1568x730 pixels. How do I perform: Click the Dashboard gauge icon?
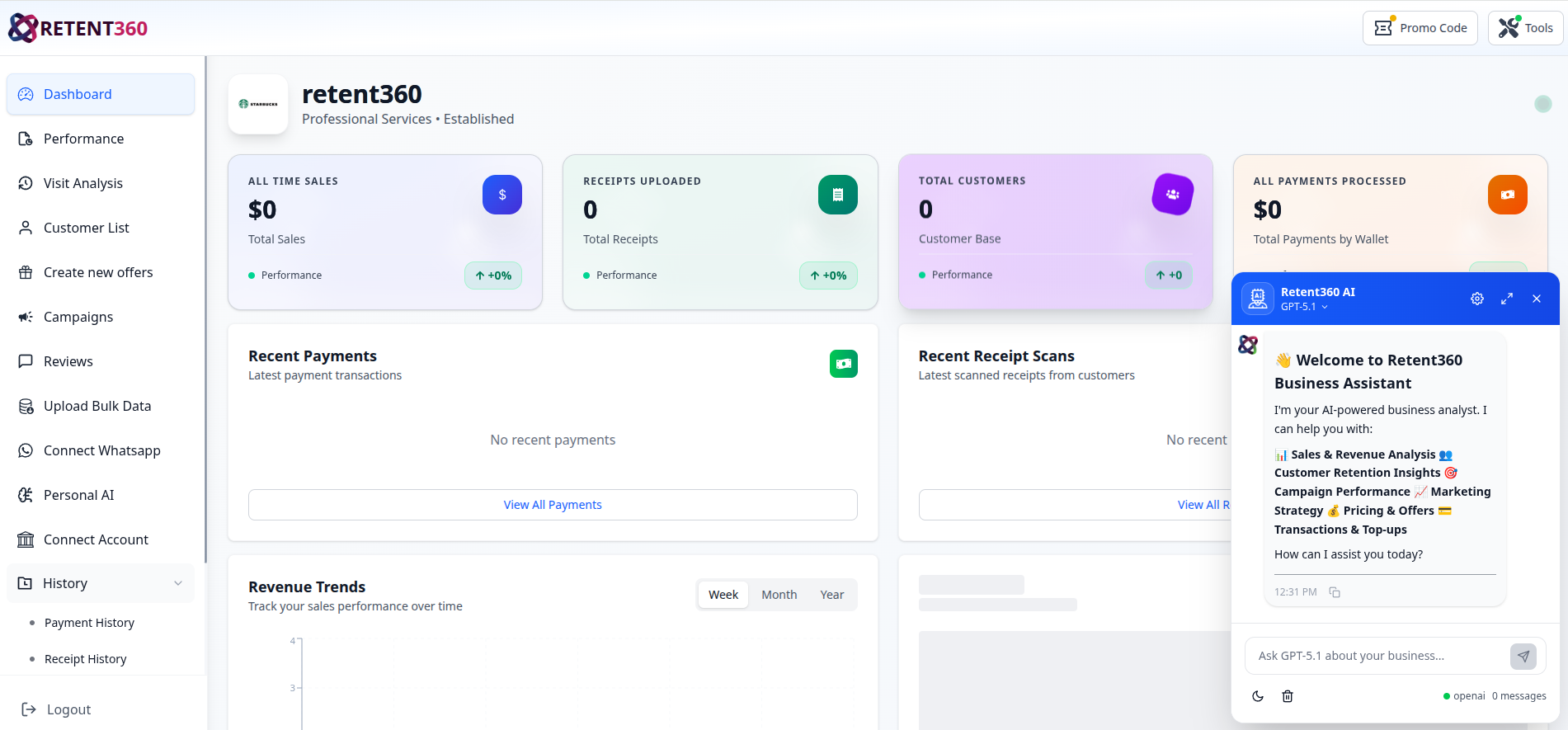click(x=26, y=94)
